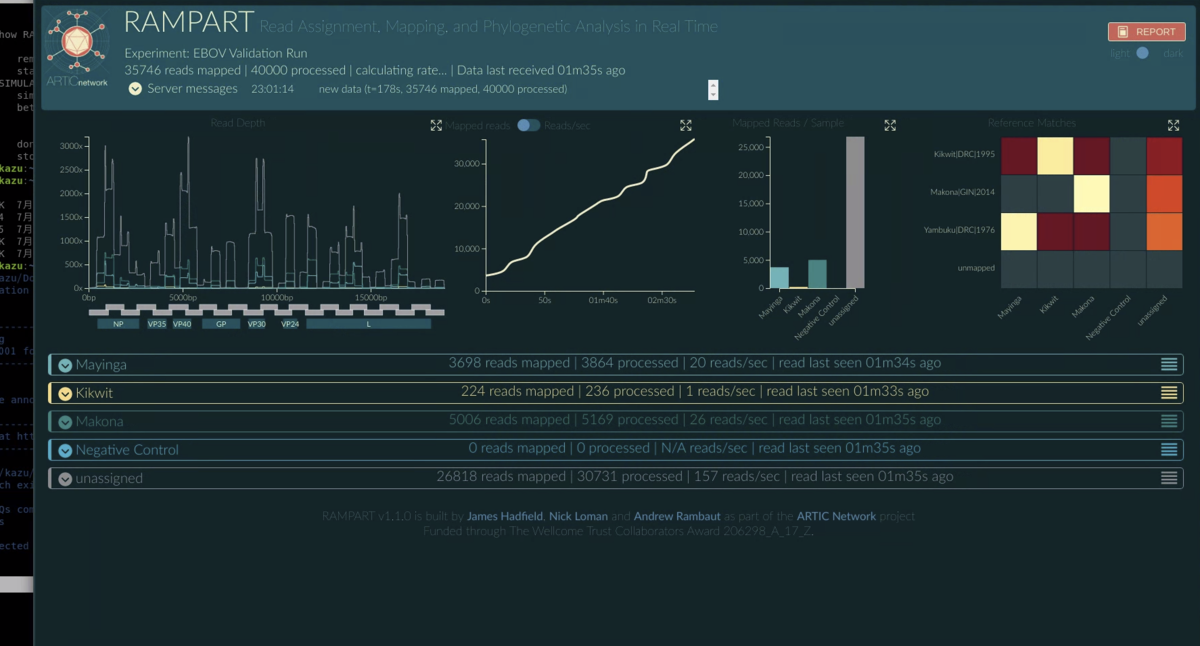Image resolution: width=1200 pixels, height=646 pixels.
Task: Expand the Negative Control row chevron
Action: pyautogui.click(x=65, y=450)
